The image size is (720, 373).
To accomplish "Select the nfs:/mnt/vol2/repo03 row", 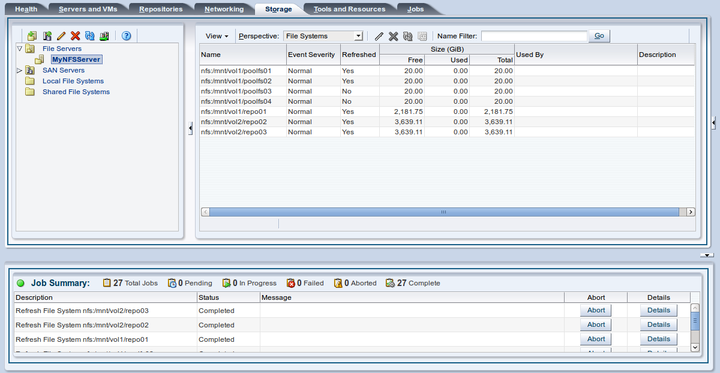I will tap(447, 132).
